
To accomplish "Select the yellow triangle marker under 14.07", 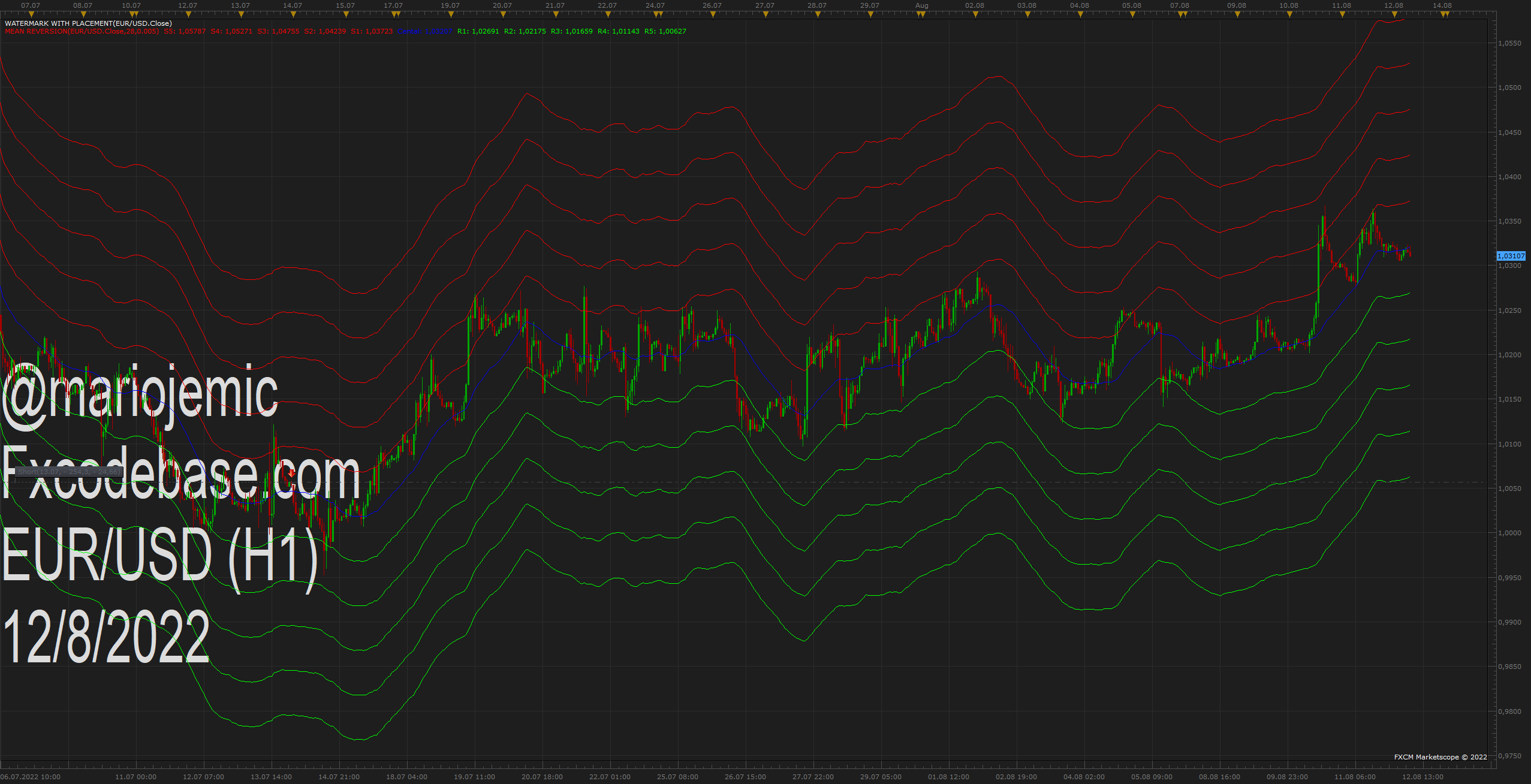I will [293, 14].
